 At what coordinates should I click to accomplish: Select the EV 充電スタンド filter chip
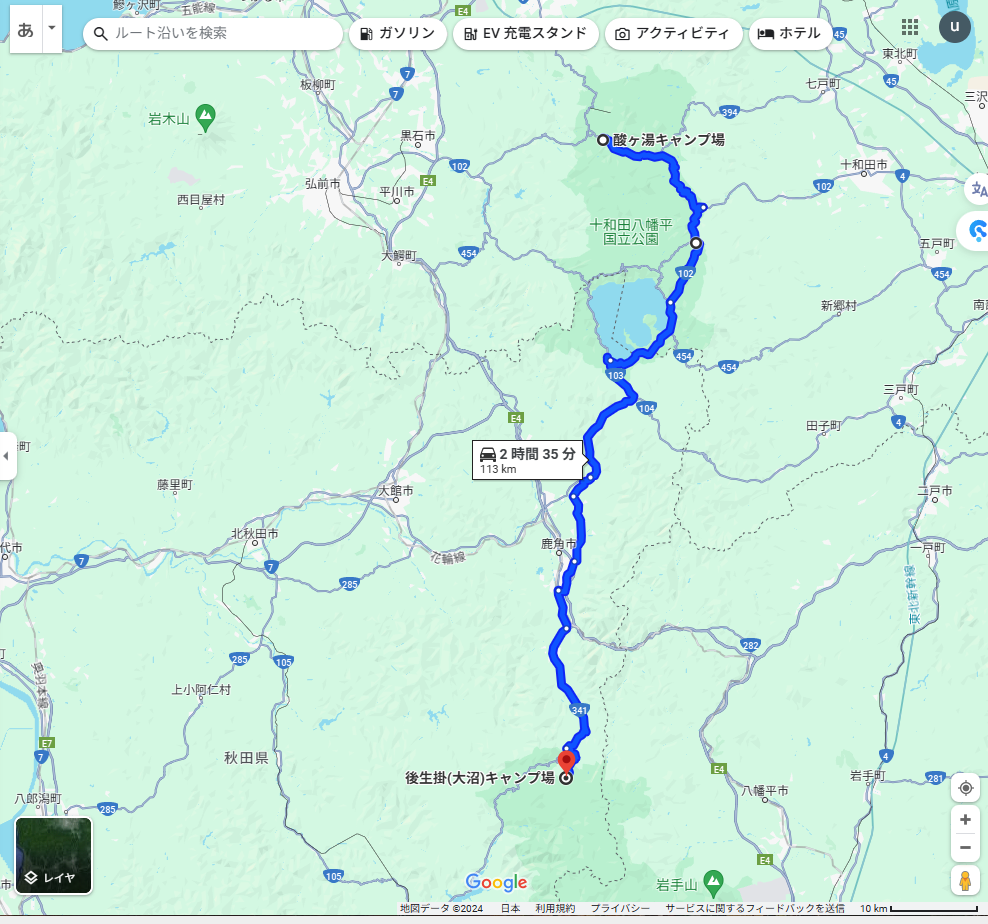pos(526,33)
